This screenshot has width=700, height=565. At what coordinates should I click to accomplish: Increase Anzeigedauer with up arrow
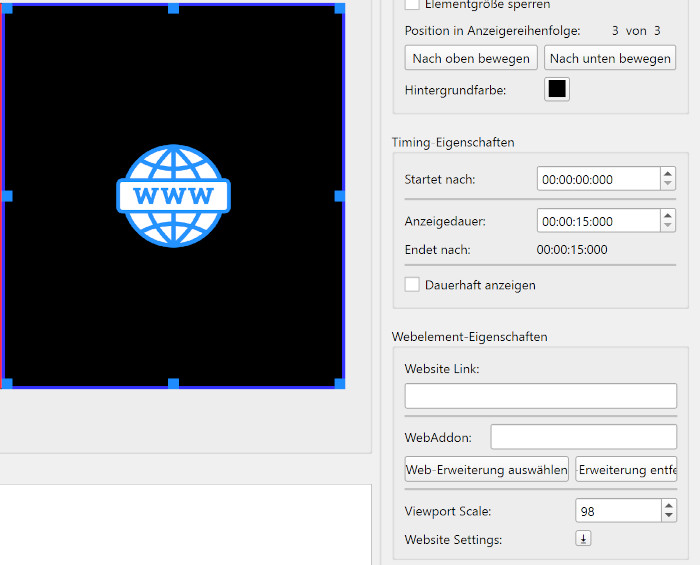click(x=668, y=215)
